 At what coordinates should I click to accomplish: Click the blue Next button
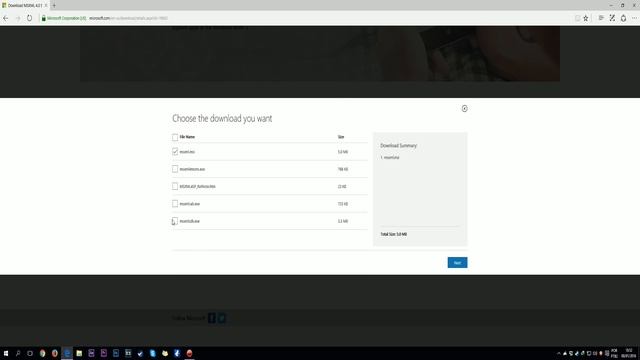(x=457, y=262)
